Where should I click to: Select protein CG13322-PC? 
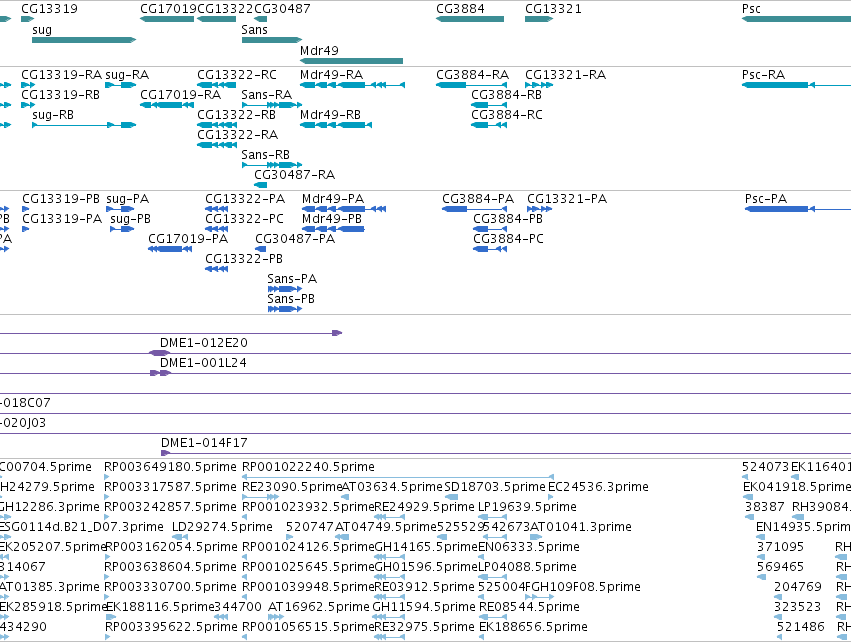[x=244, y=219]
